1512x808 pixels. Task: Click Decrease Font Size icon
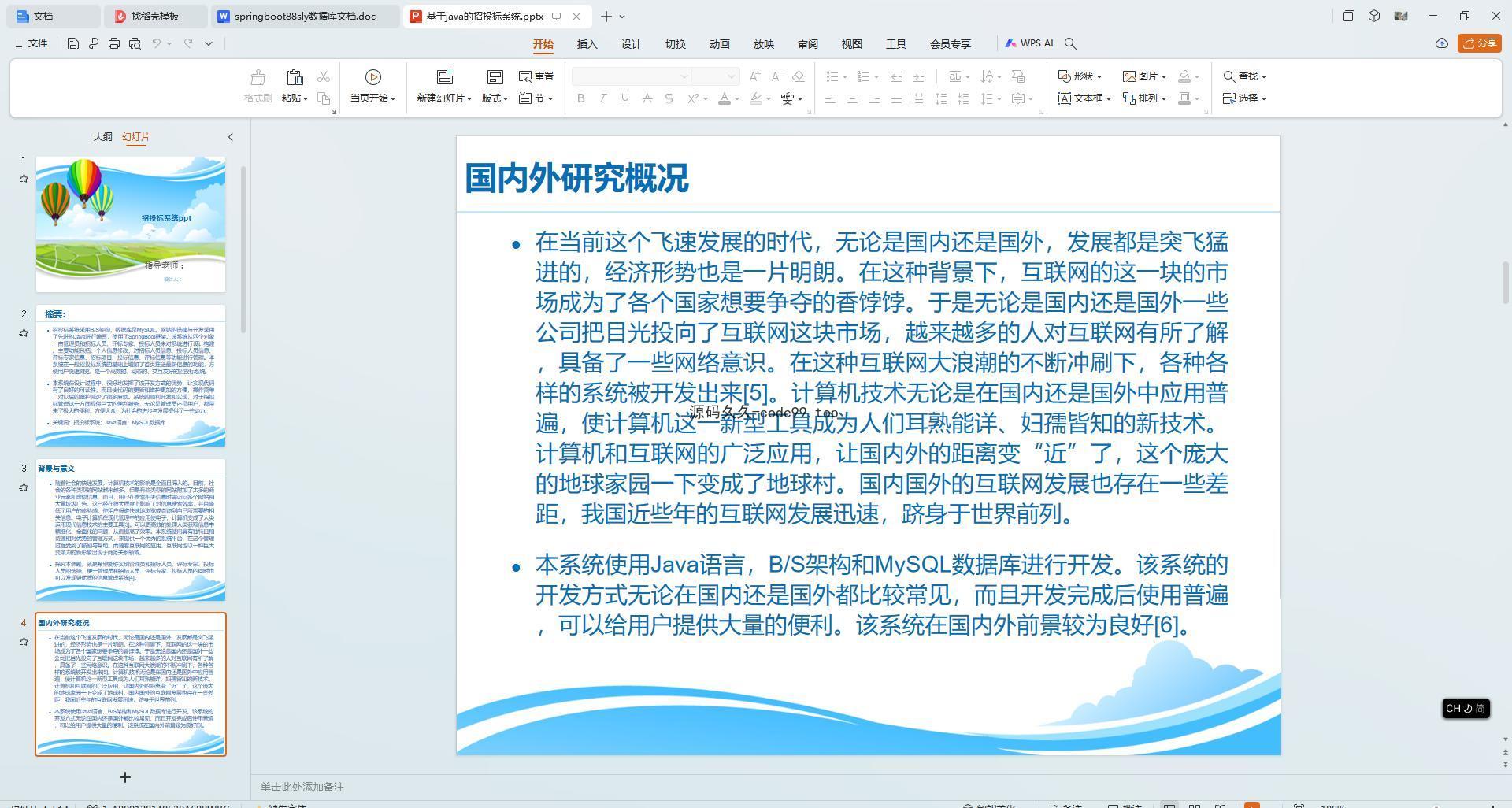776,76
